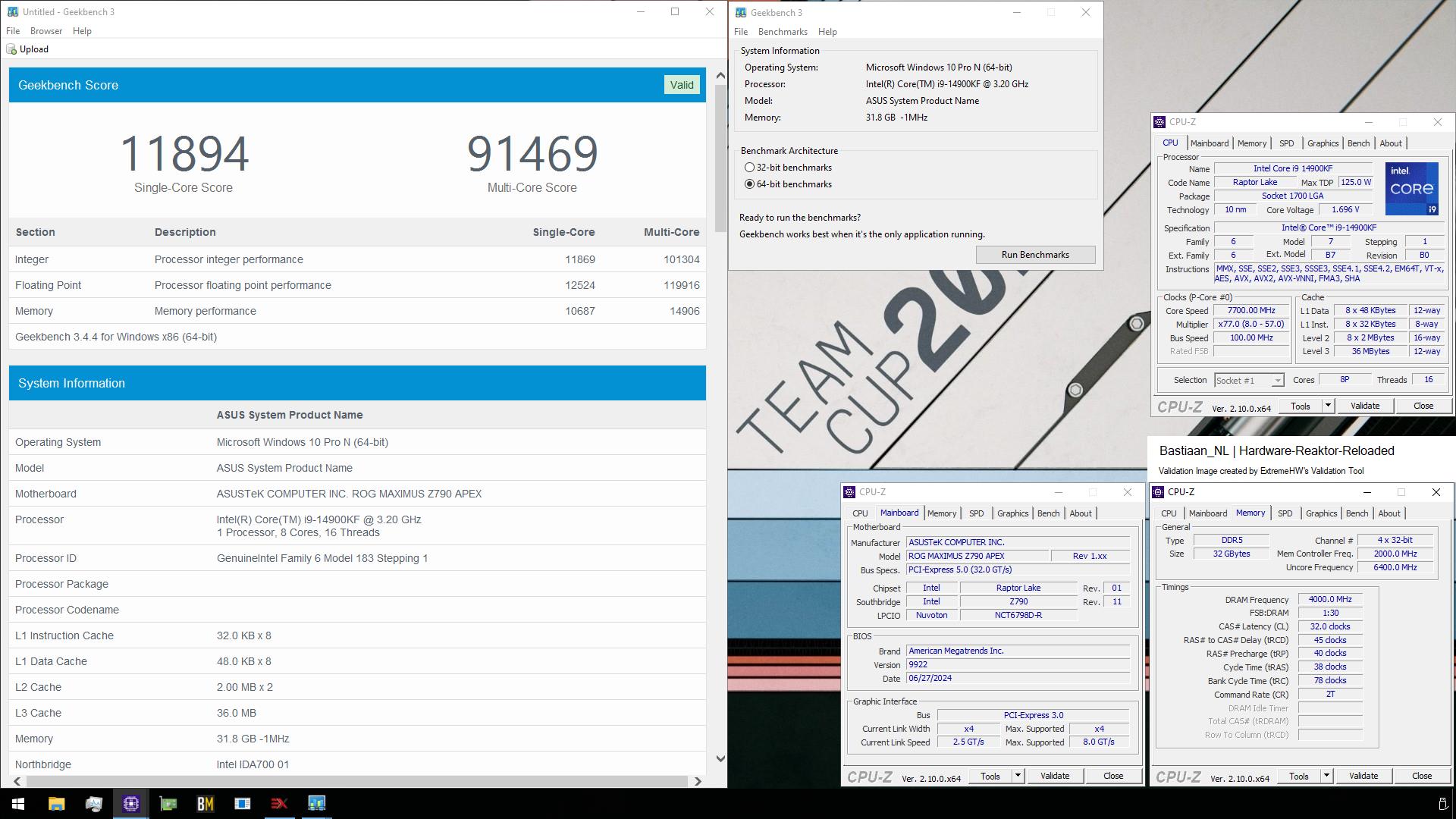
Task: Click the Intel Core i9 logo in CPU-Z
Action: pyautogui.click(x=1411, y=188)
